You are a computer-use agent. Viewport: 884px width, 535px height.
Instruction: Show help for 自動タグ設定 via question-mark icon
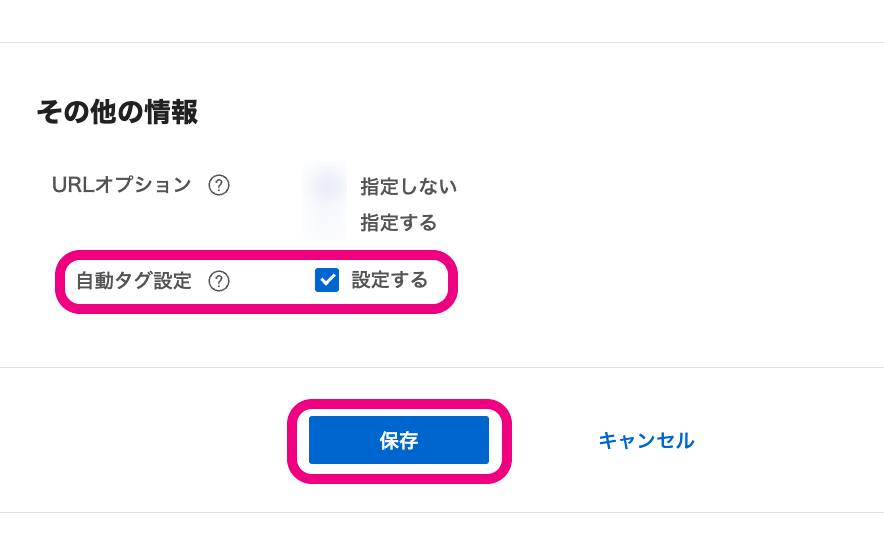click(219, 281)
